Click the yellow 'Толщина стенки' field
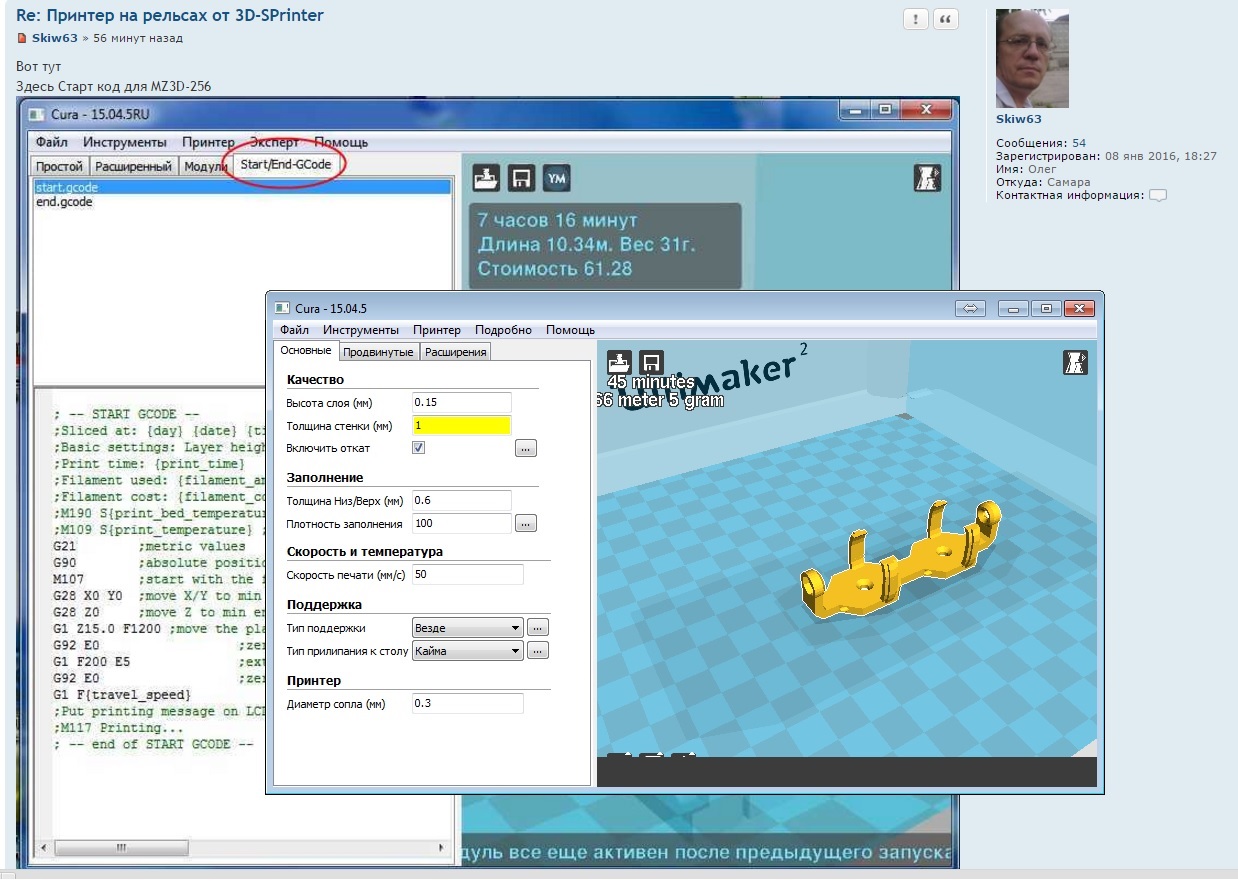This screenshot has width=1238, height=882. [461, 426]
